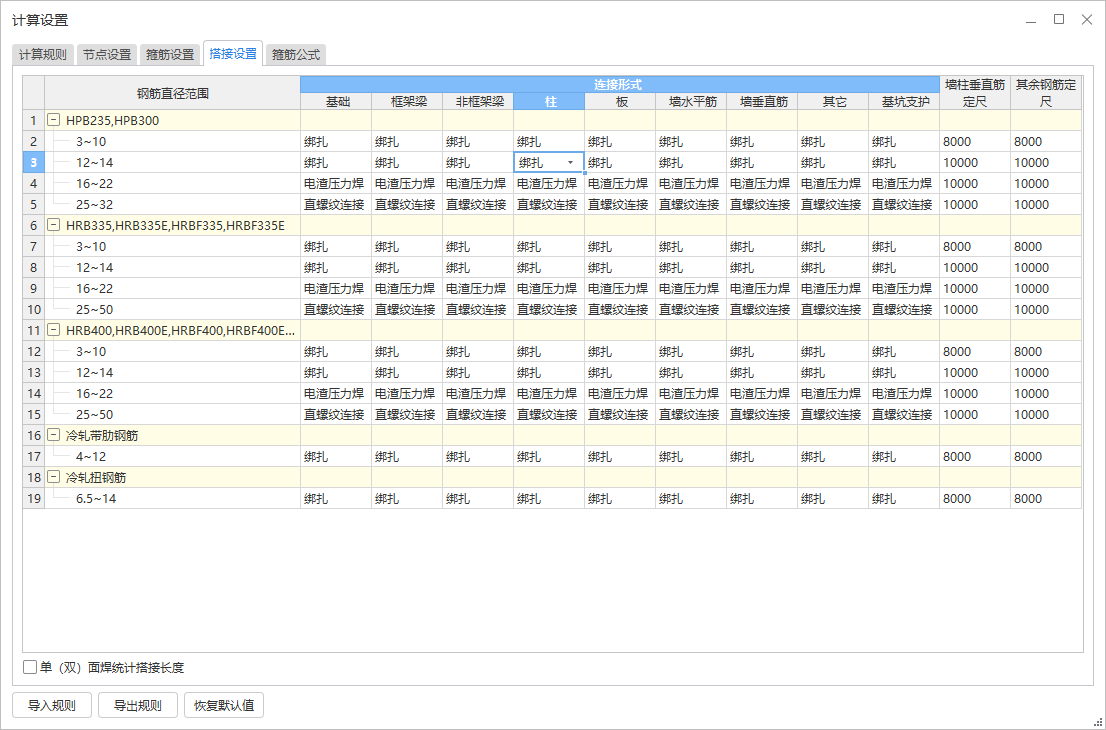
Task: Click 基础 cell 绑扎 in row 8
Action: coord(336,267)
